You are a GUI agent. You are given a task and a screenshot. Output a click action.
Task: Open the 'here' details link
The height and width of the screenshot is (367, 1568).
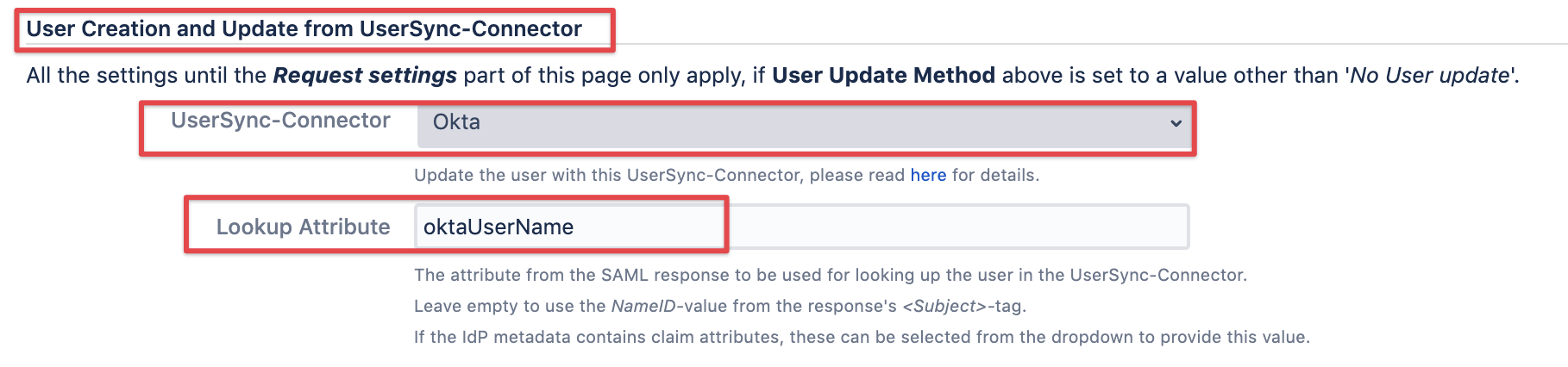[928, 175]
